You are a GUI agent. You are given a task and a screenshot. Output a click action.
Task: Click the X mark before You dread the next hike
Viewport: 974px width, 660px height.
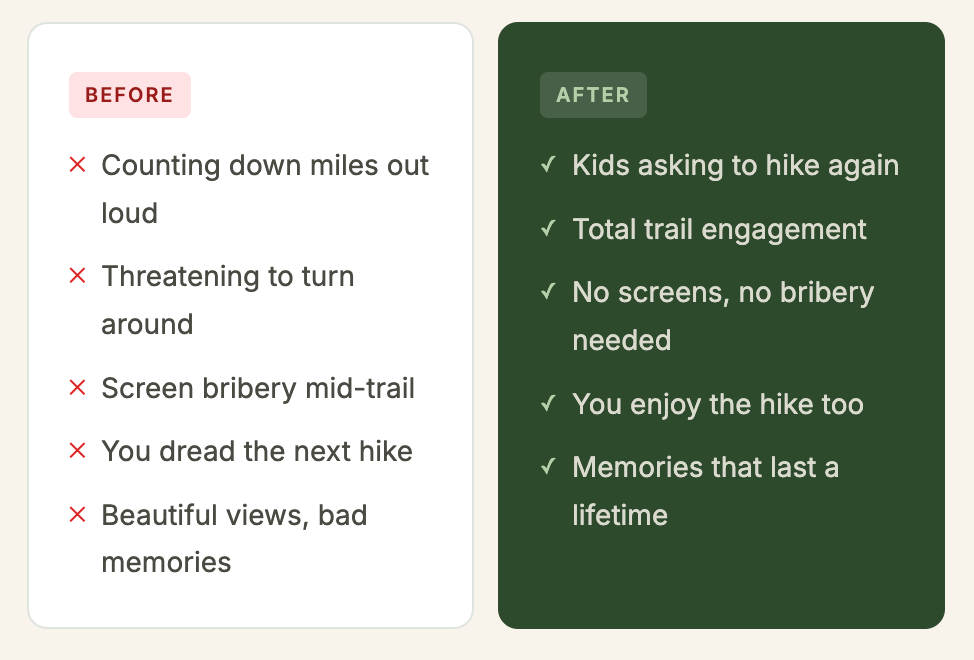coord(78,451)
